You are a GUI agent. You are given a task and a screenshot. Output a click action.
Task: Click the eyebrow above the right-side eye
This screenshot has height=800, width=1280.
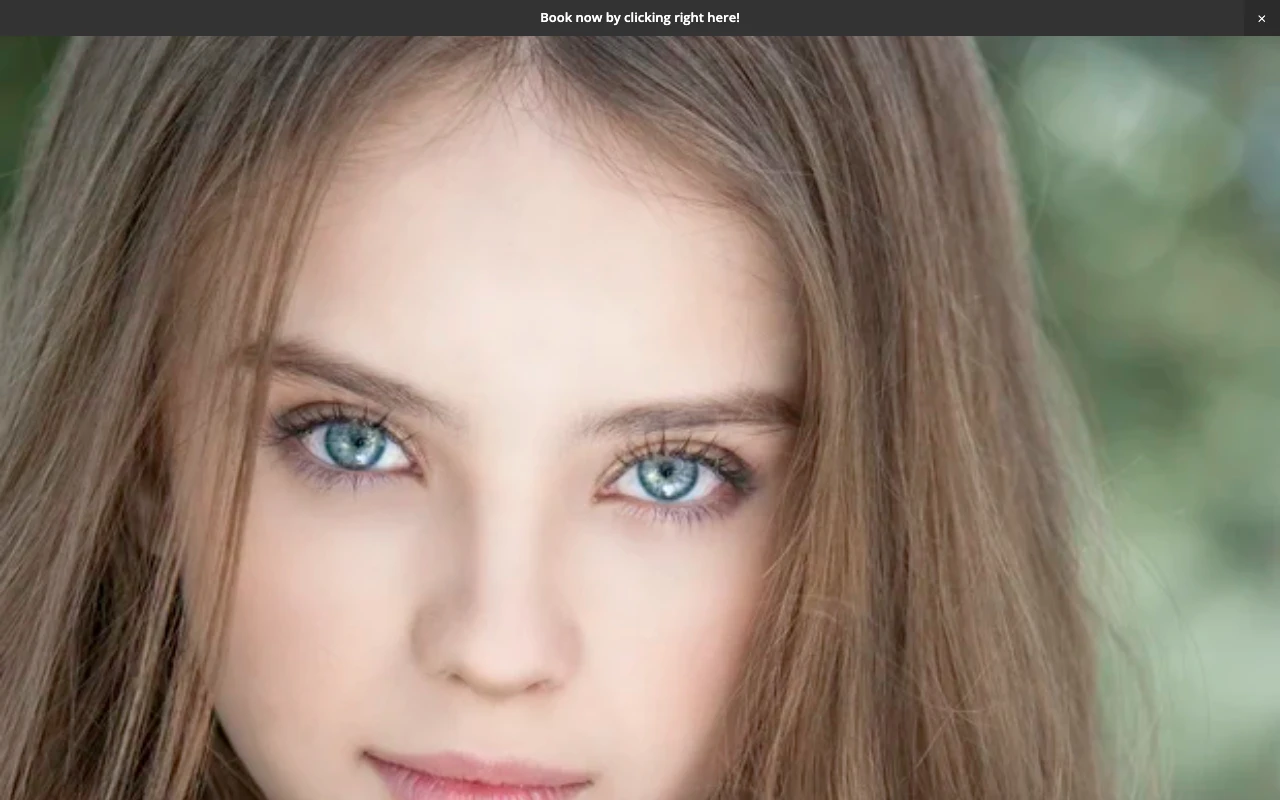coord(690,412)
